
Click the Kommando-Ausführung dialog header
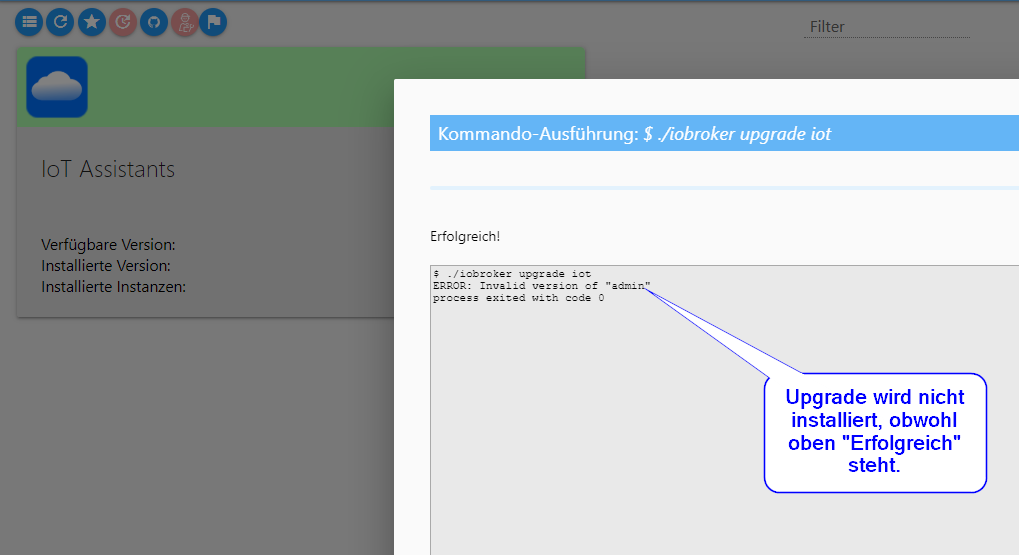pos(724,133)
